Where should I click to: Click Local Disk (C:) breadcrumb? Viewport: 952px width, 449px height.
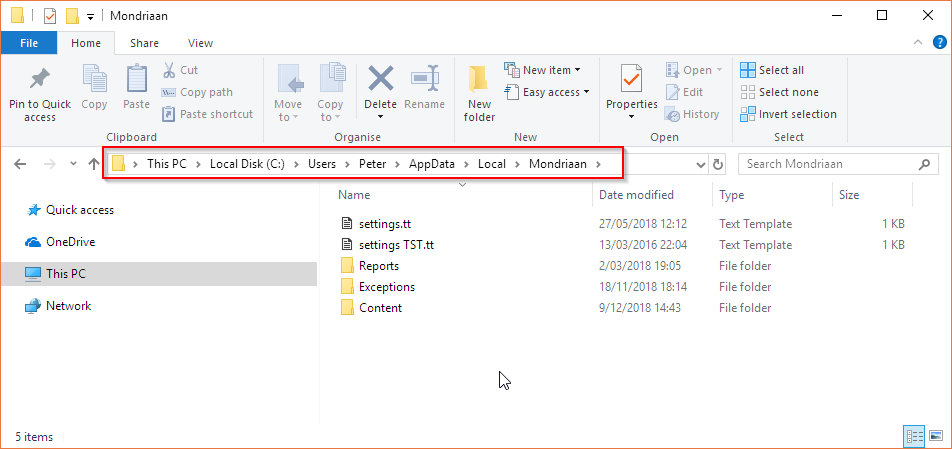[x=247, y=164]
